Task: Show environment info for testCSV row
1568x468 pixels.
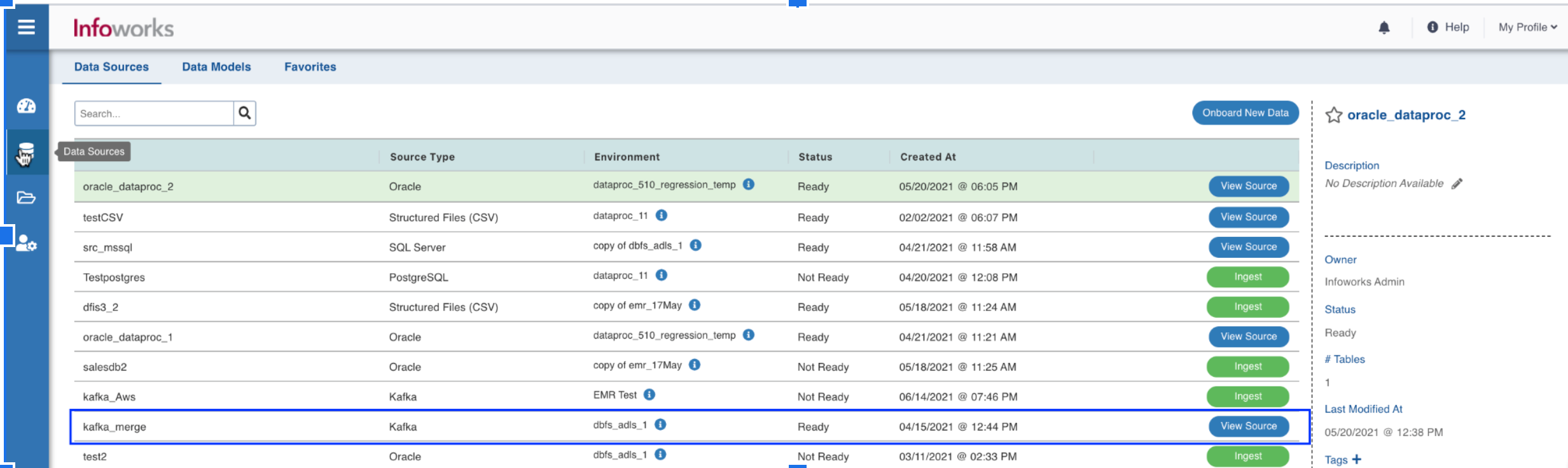Action: click(662, 215)
